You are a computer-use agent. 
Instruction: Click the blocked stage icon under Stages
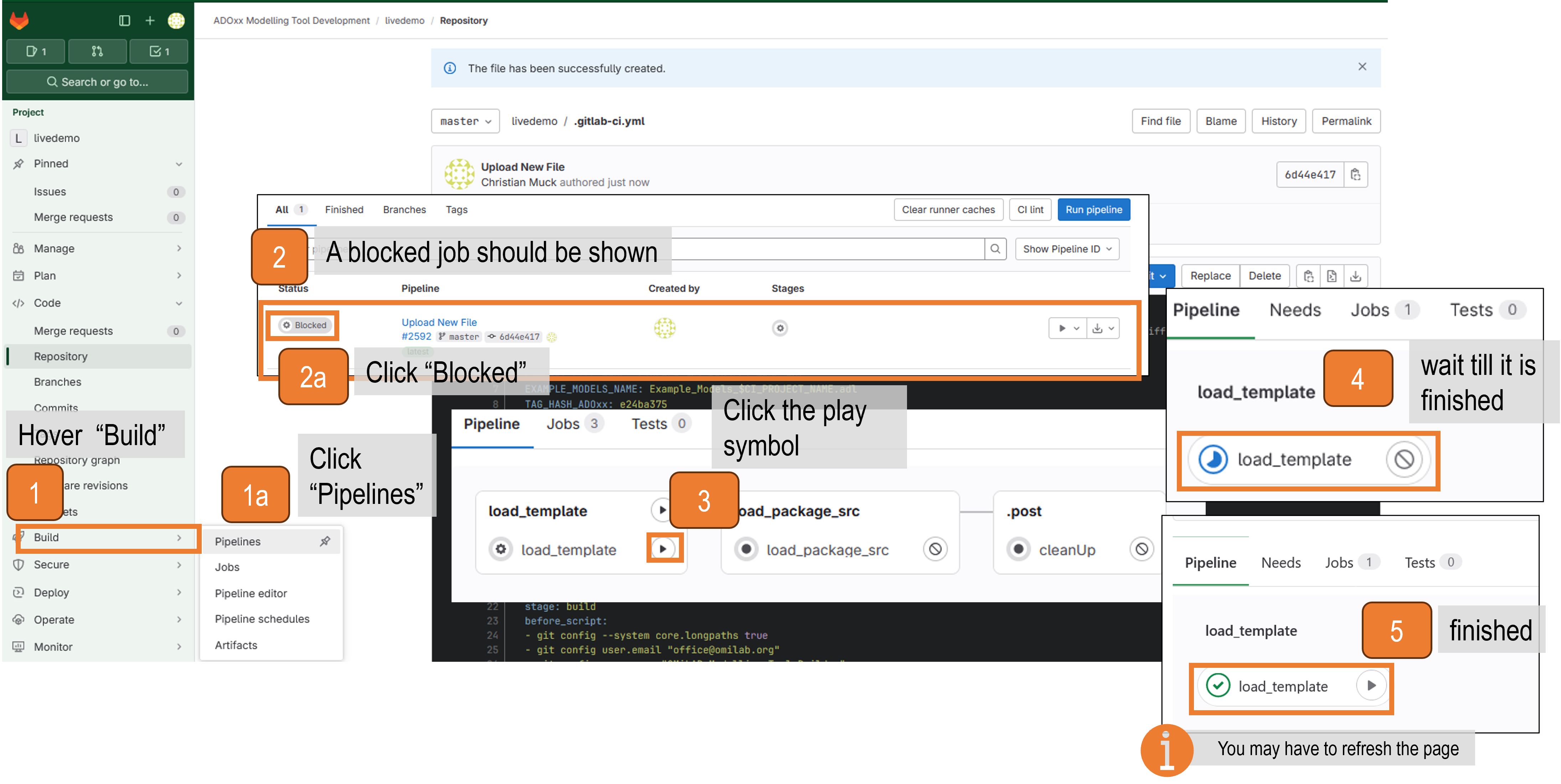tap(780, 328)
